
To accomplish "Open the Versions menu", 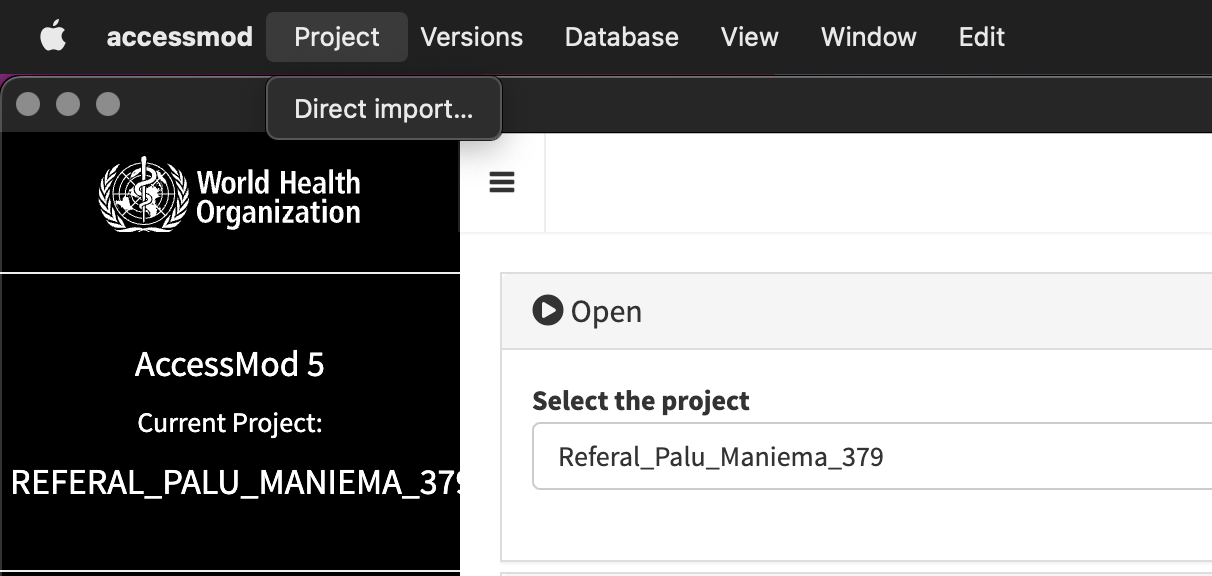I will 471,37.
